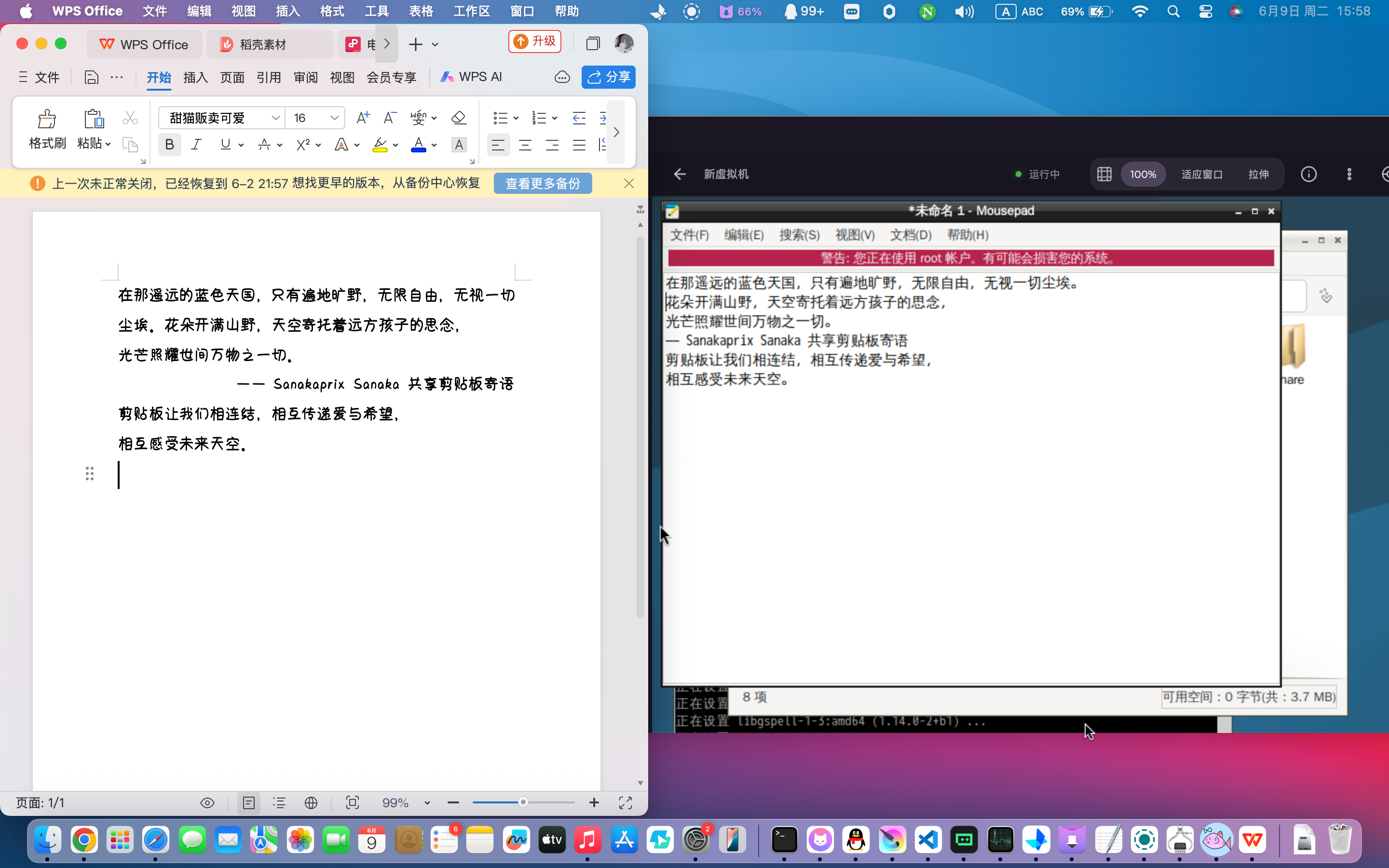The height and width of the screenshot is (868, 1389).
Task: Expand the highlight color dropdown arrow
Action: [x=395, y=145]
